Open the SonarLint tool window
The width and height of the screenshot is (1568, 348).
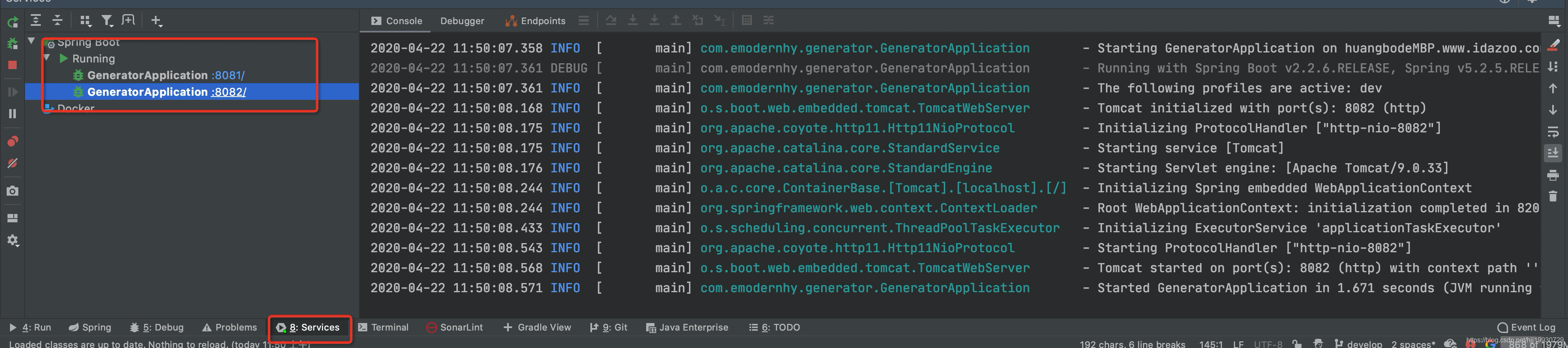455,327
